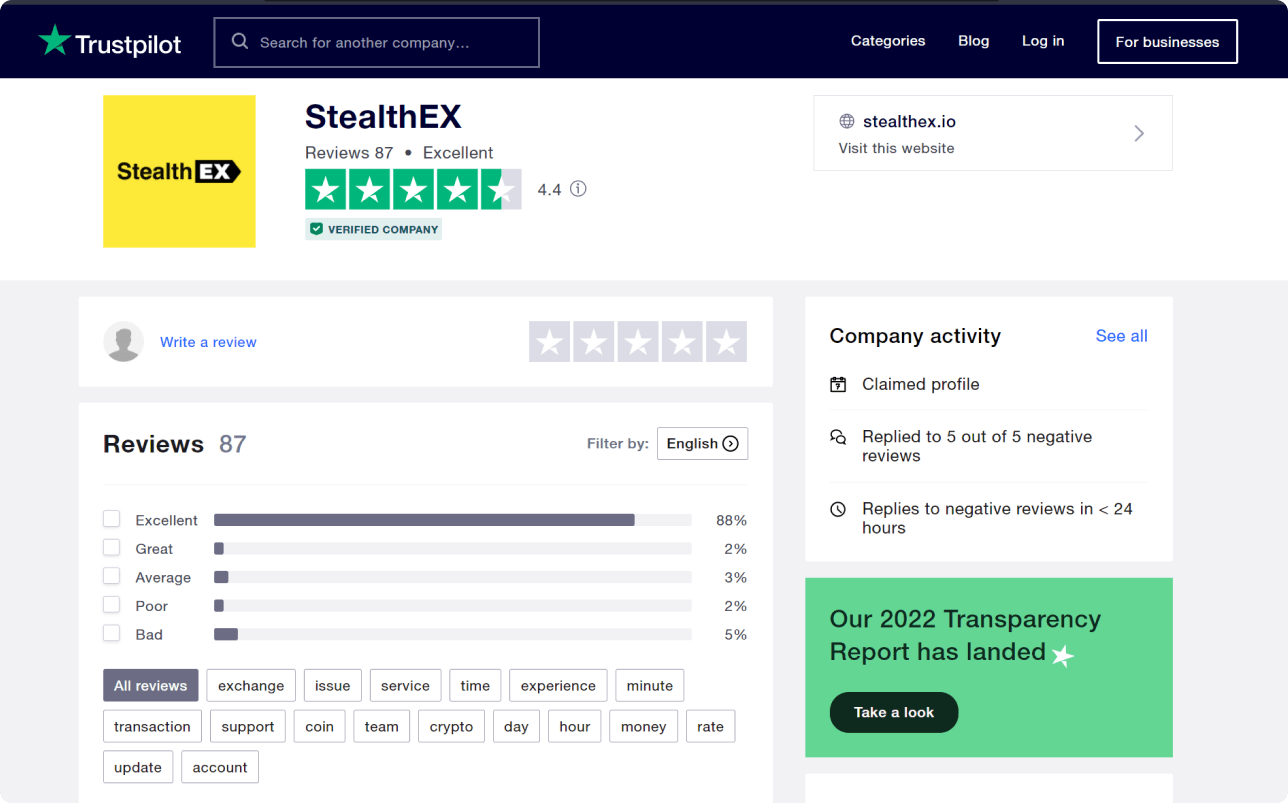Filter reviews by experience tag

[x=558, y=685]
